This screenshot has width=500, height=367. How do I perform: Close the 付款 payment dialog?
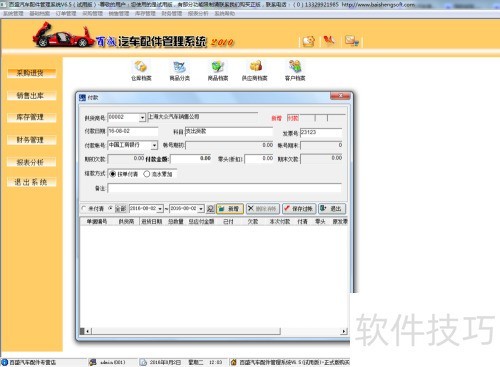(340, 96)
